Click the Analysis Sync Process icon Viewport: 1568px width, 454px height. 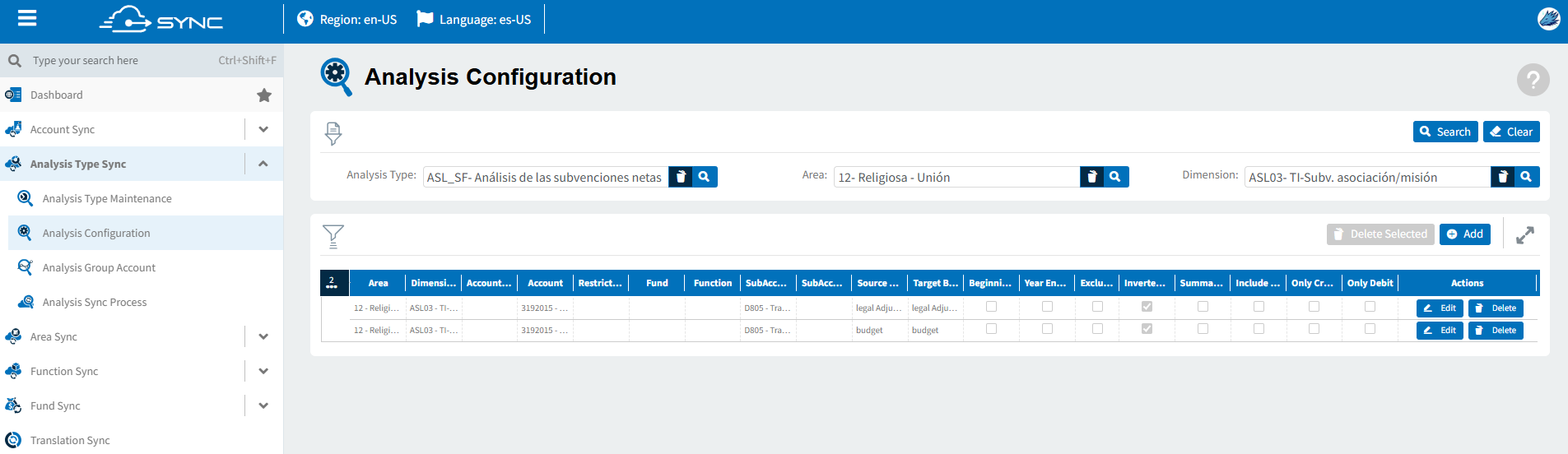(x=26, y=302)
